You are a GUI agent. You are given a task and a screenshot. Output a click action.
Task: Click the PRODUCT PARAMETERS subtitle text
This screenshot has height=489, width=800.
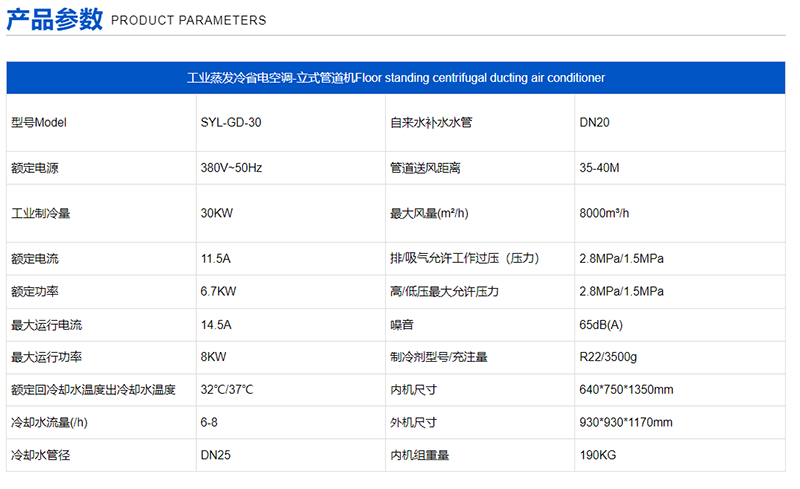(188, 21)
